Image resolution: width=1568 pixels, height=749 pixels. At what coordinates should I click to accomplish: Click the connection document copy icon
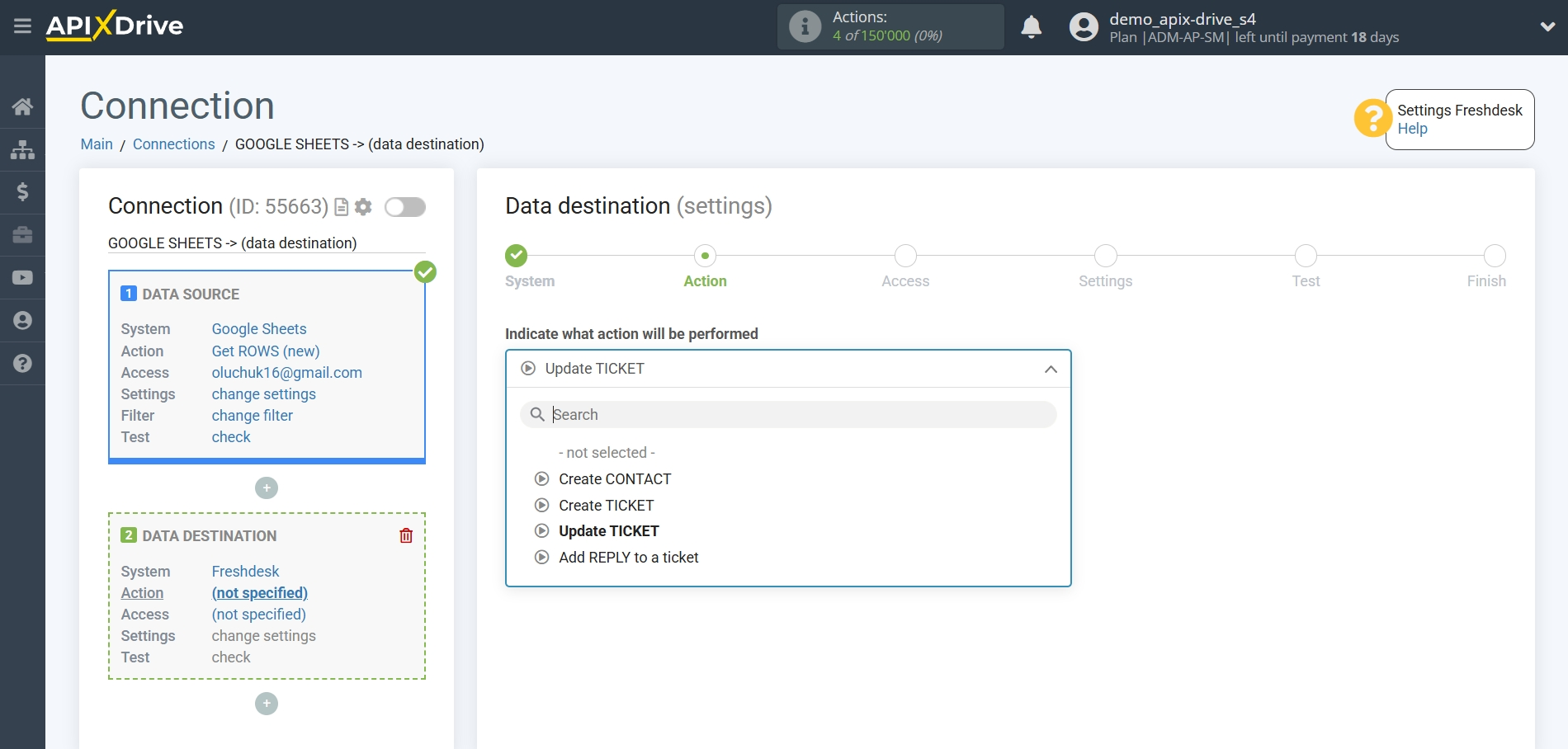tap(341, 207)
